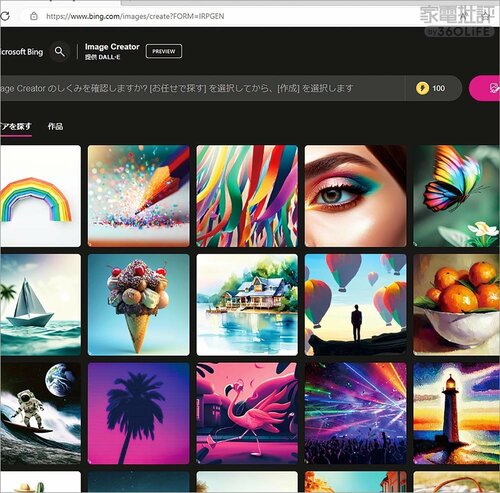
Task: Open the laser concert crowd image
Action: [356, 413]
